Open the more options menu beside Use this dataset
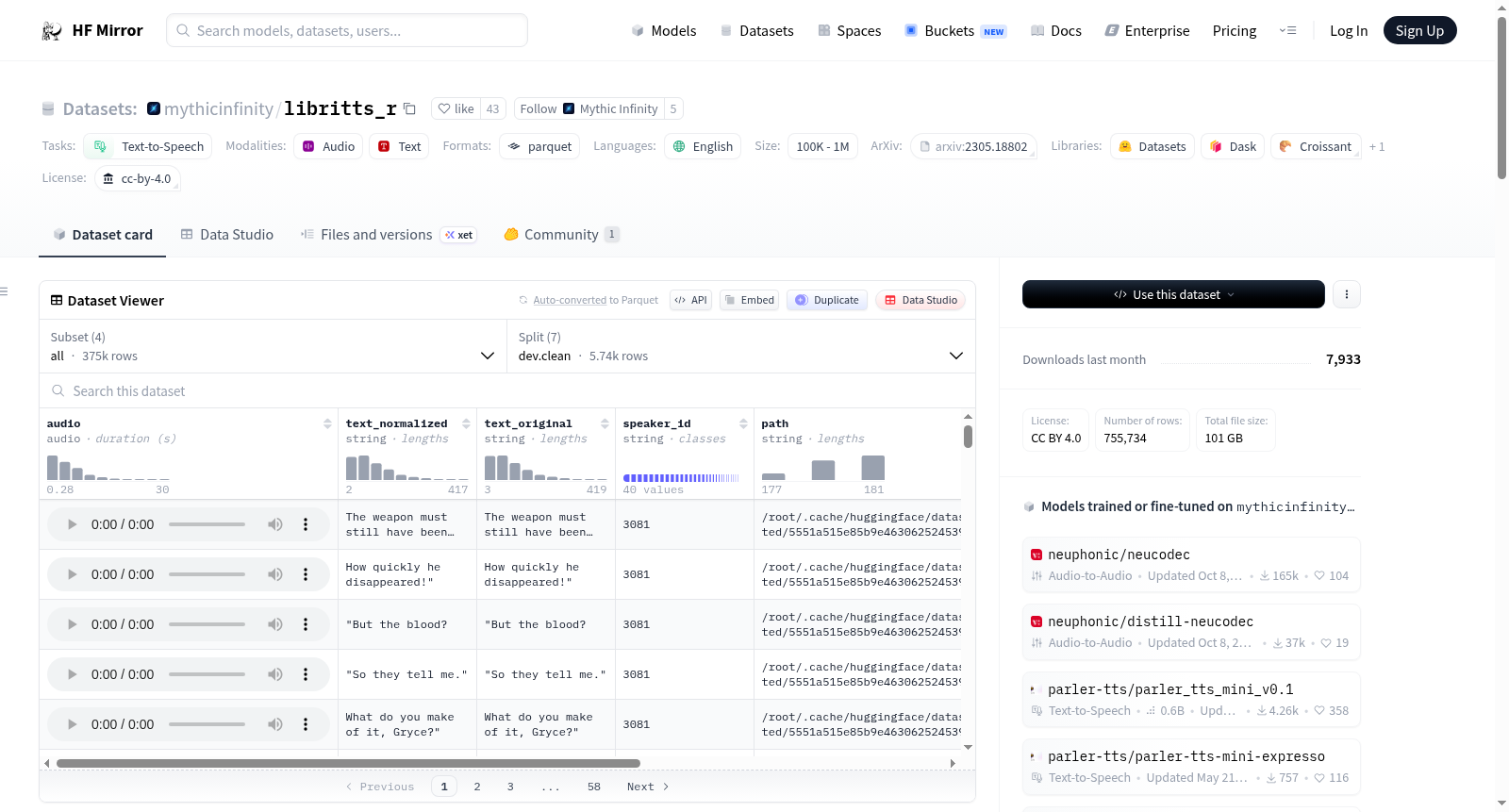The height and width of the screenshot is (812, 1509). click(1346, 294)
